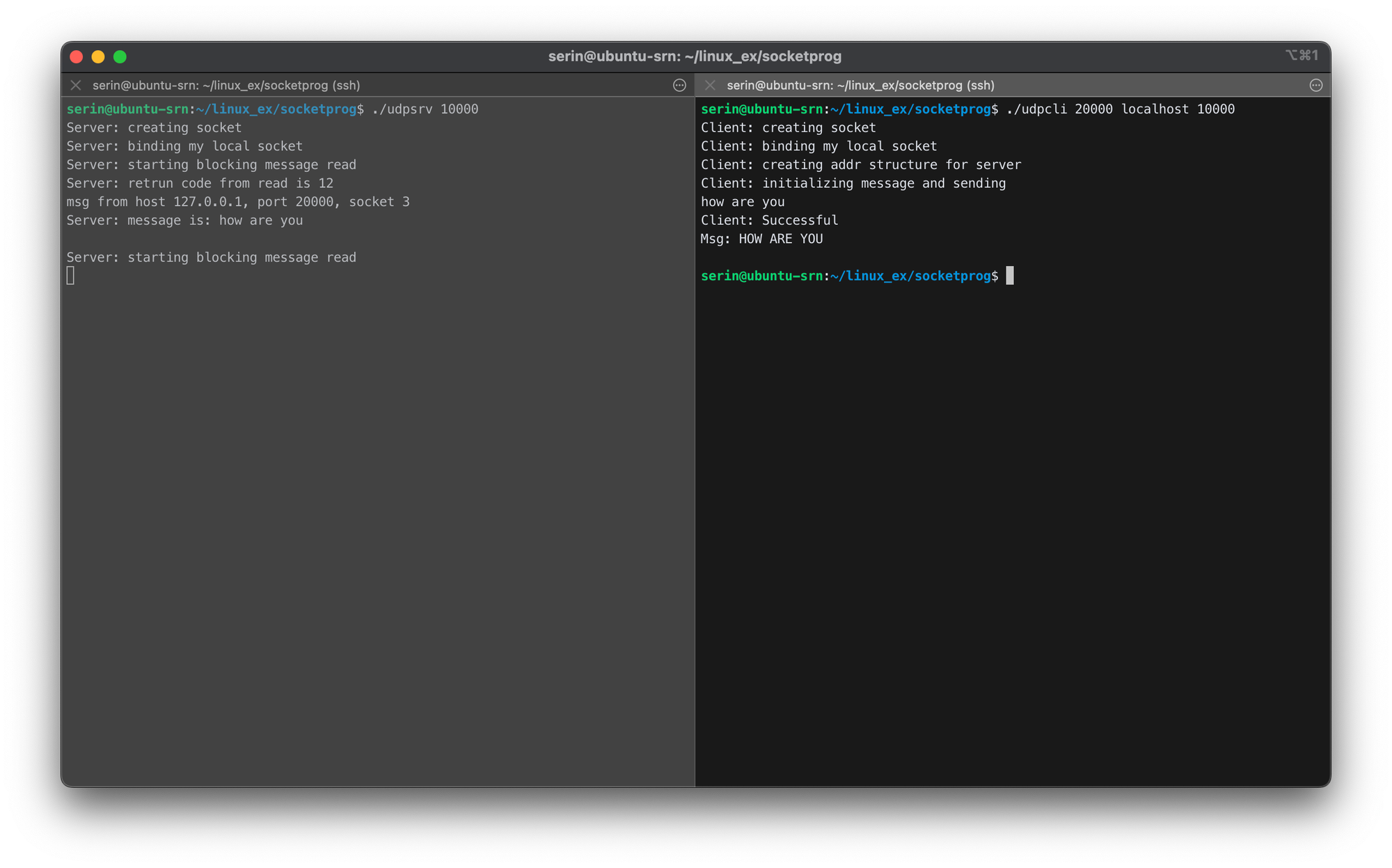
Task: Click the "Msg: HOW ARE YOU" output line
Action: click(x=761, y=239)
